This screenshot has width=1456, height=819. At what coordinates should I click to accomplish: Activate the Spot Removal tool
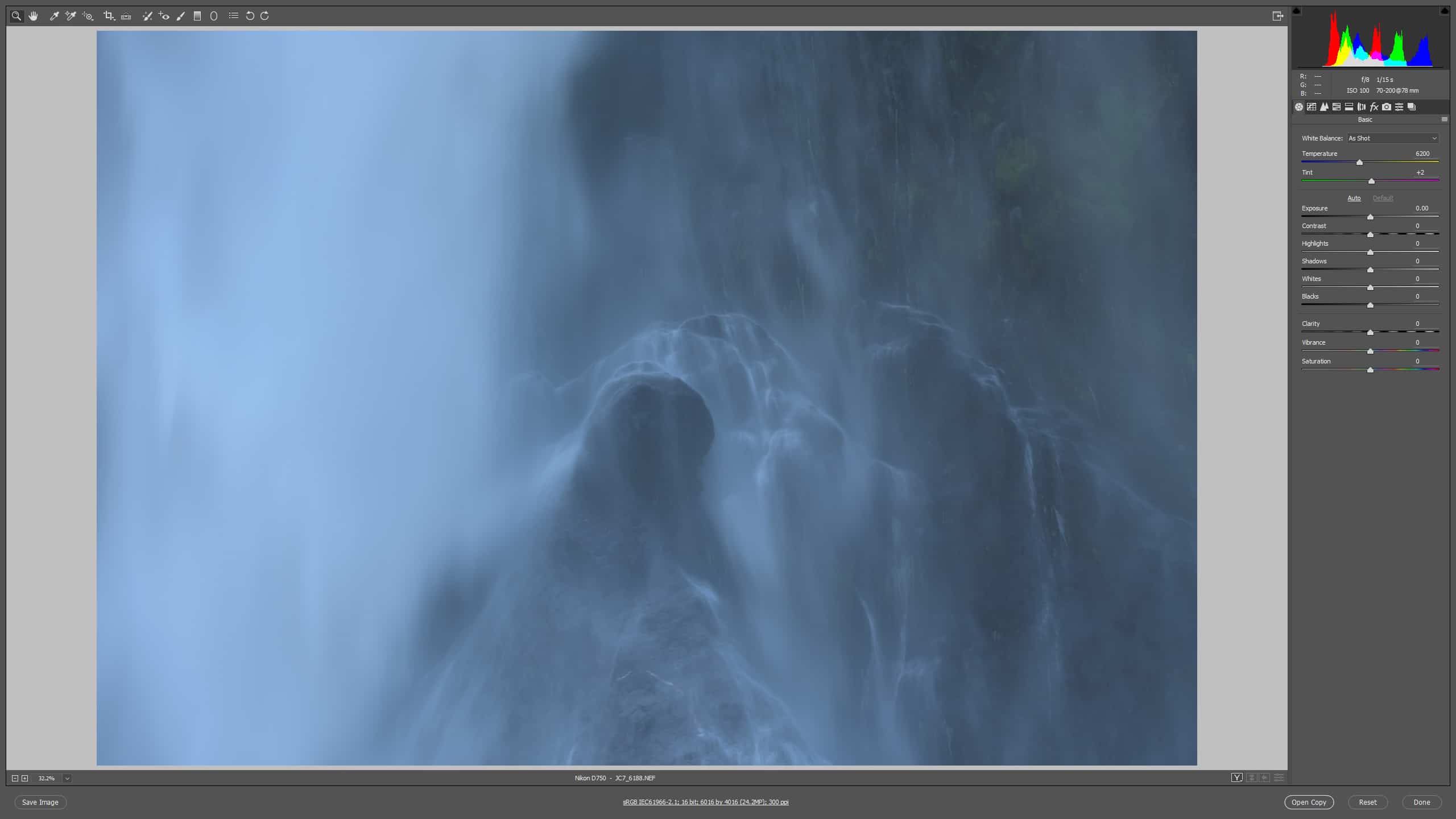[147, 16]
